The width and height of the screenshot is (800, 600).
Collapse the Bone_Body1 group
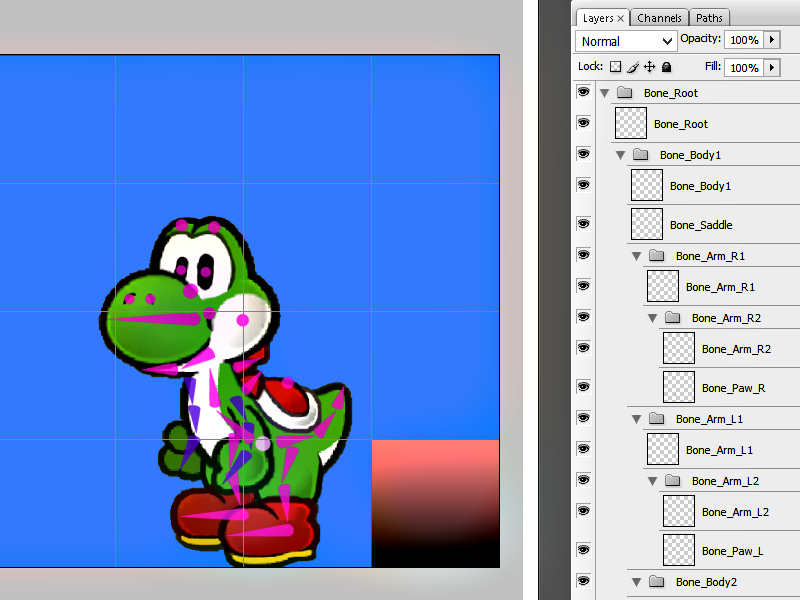click(x=620, y=155)
